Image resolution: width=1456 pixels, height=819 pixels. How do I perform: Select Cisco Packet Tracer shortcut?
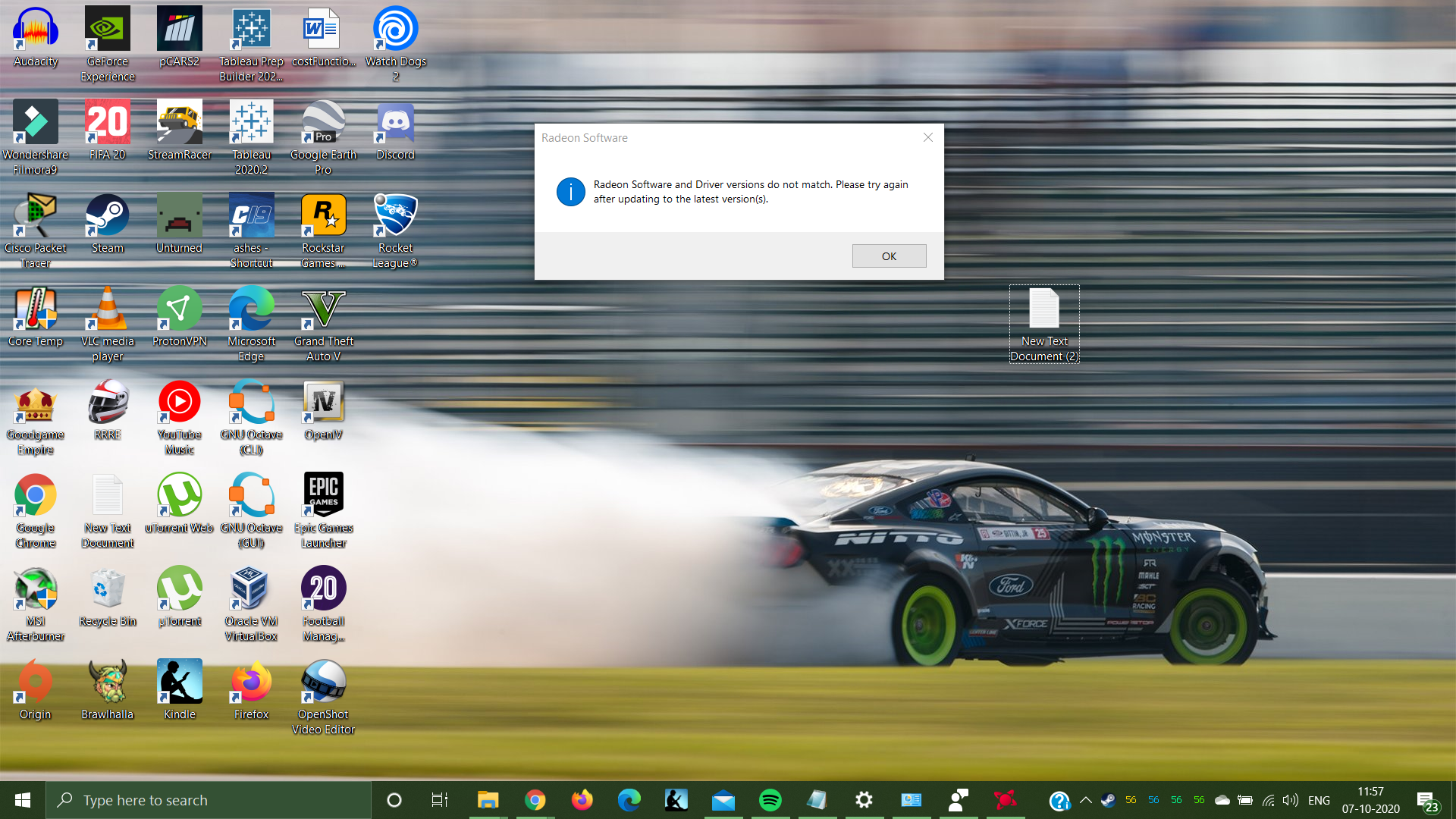coord(36,231)
